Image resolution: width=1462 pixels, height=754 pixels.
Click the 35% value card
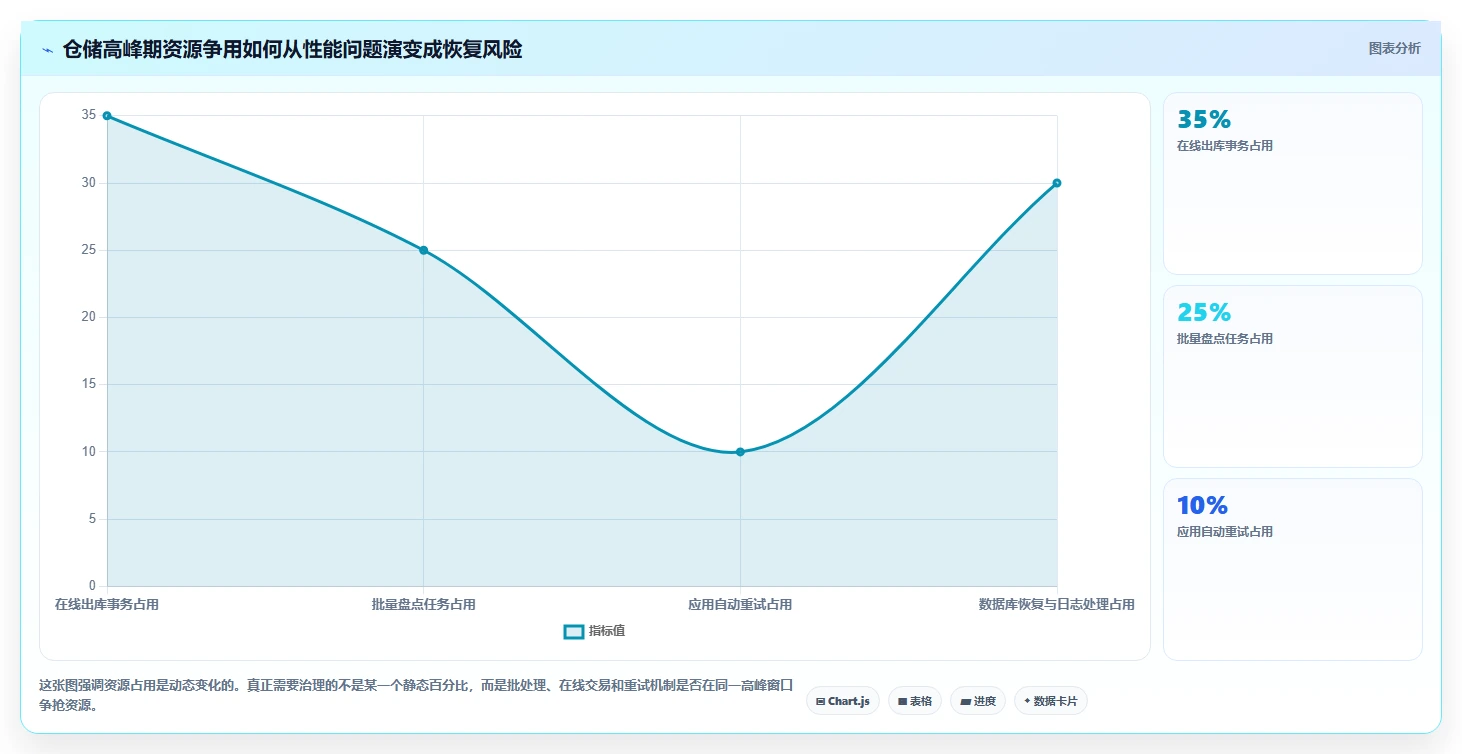(1292, 183)
